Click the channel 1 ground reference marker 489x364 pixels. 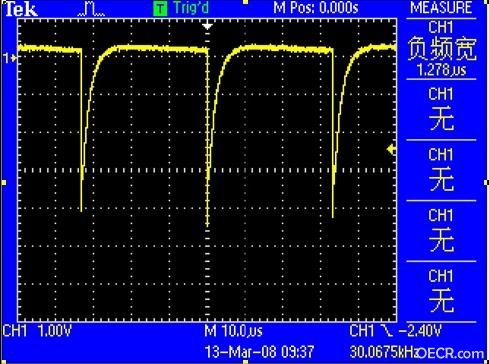pyautogui.click(x=10, y=58)
